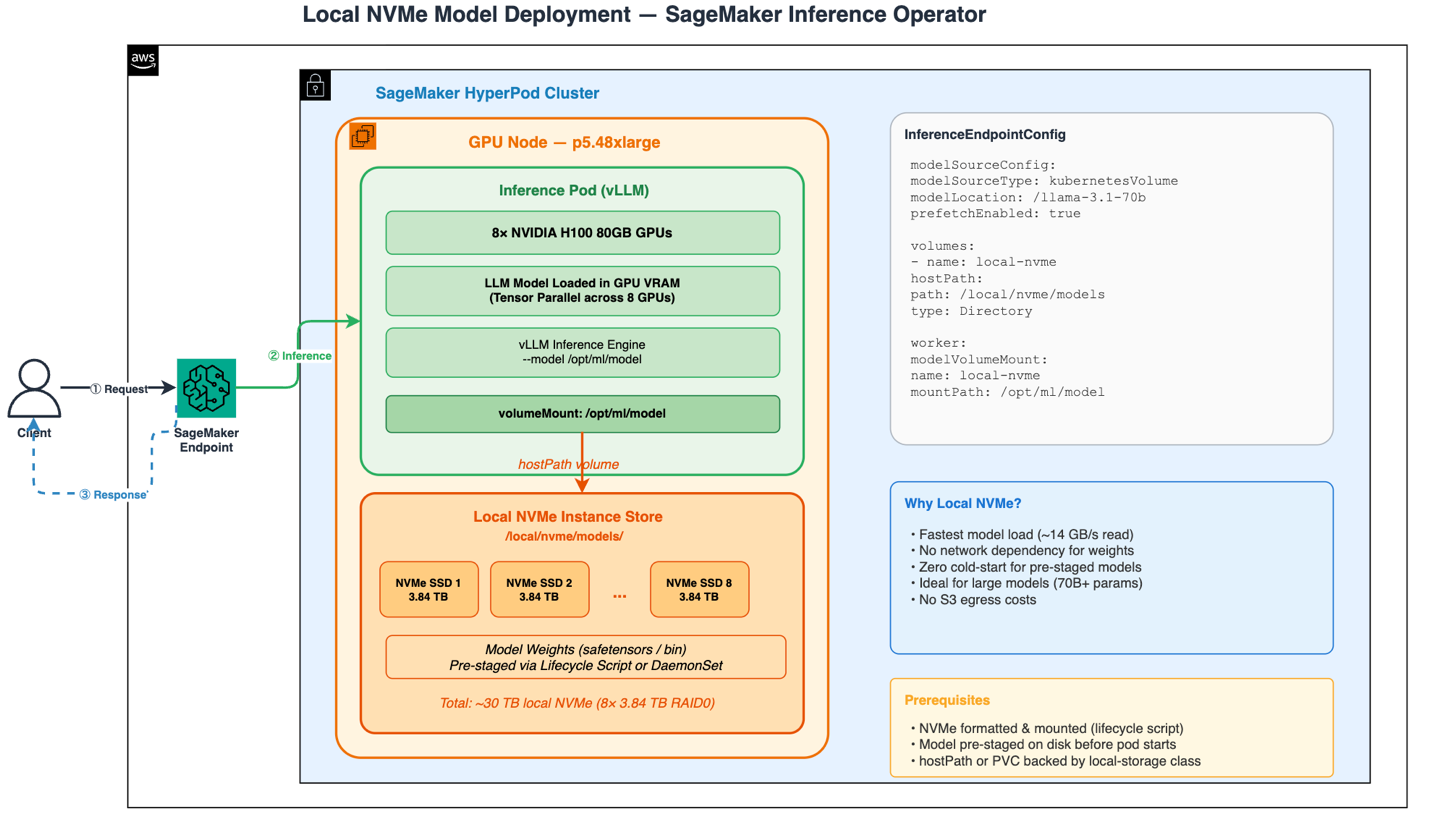Viewport: 1430px width, 825px height.
Task: Click the GPU Node — p5.48xlarge heading
Action: click(564, 142)
